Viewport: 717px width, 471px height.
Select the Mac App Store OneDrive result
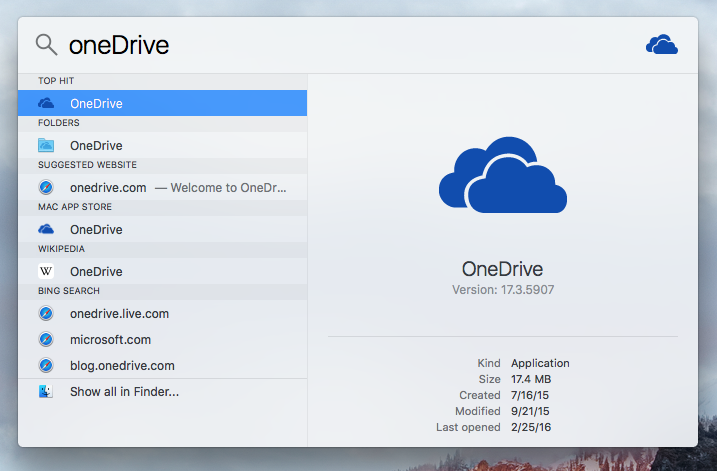162,230
